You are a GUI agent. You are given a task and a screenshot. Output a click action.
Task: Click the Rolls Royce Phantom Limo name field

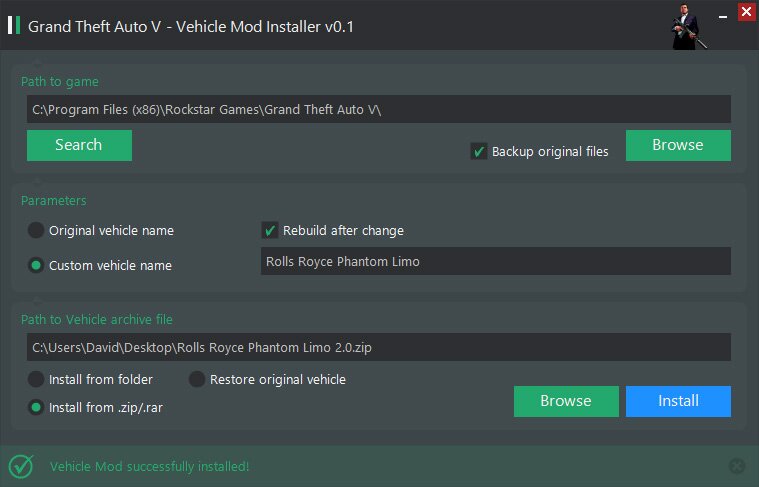489,261
